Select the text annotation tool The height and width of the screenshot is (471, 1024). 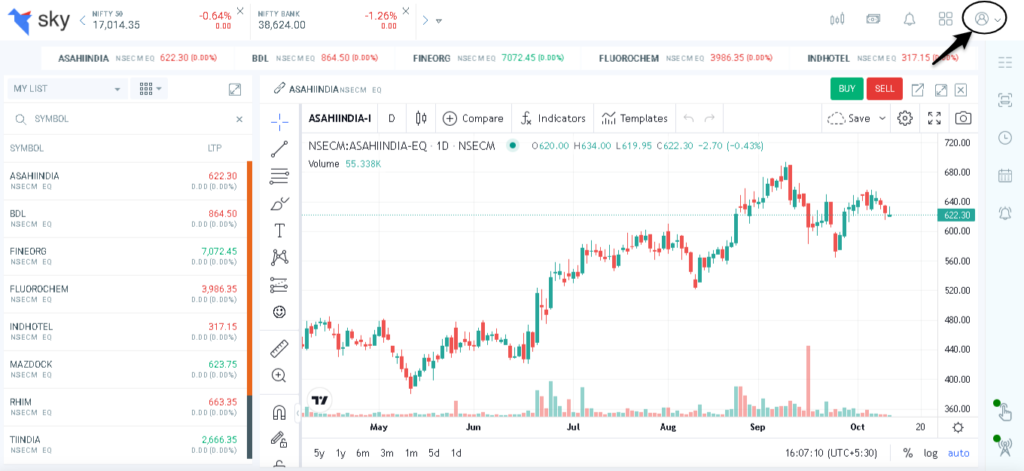pyautogui.click(x=280, y=231)
